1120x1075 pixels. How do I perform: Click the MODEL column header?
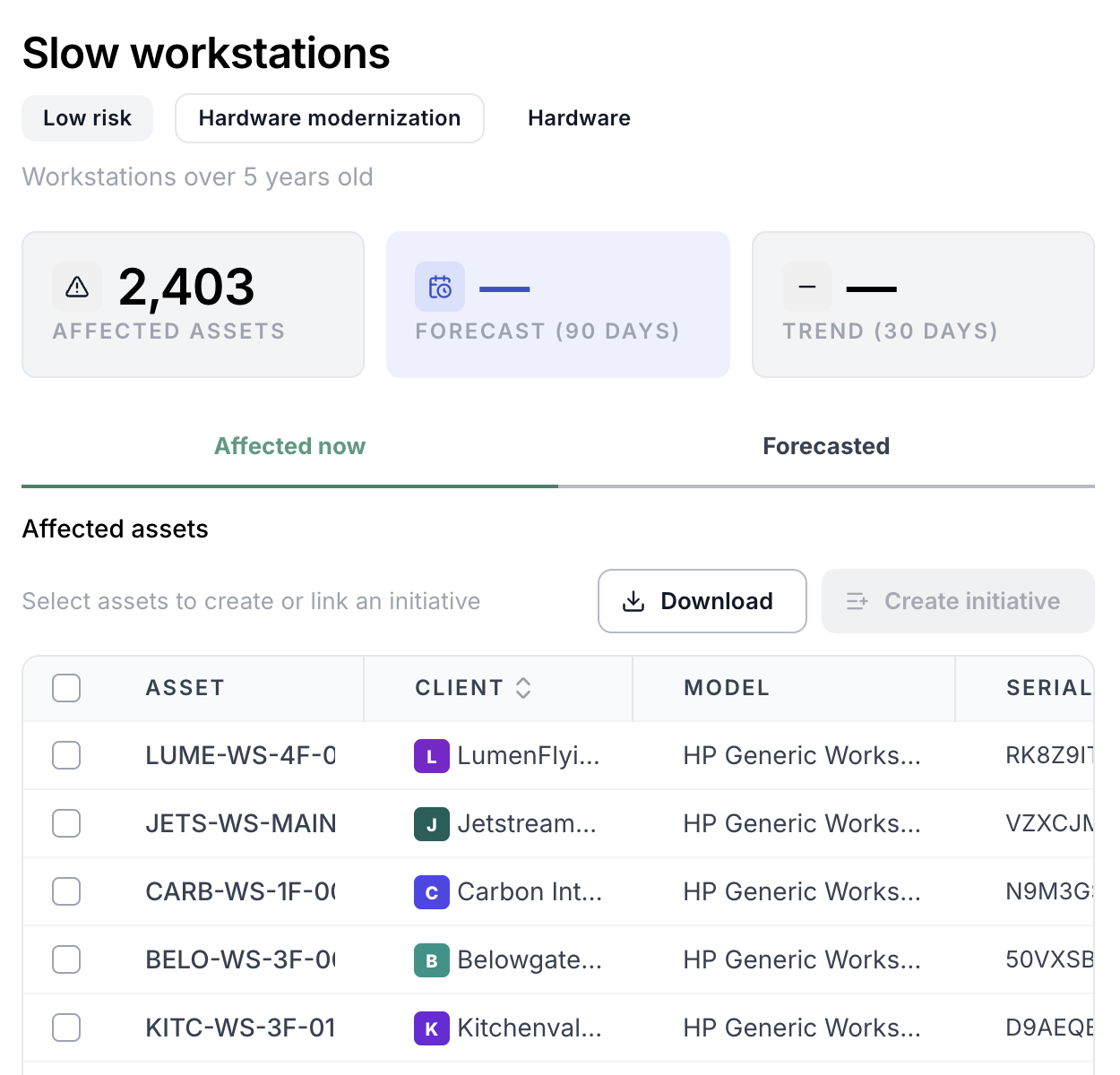point(727,688)
